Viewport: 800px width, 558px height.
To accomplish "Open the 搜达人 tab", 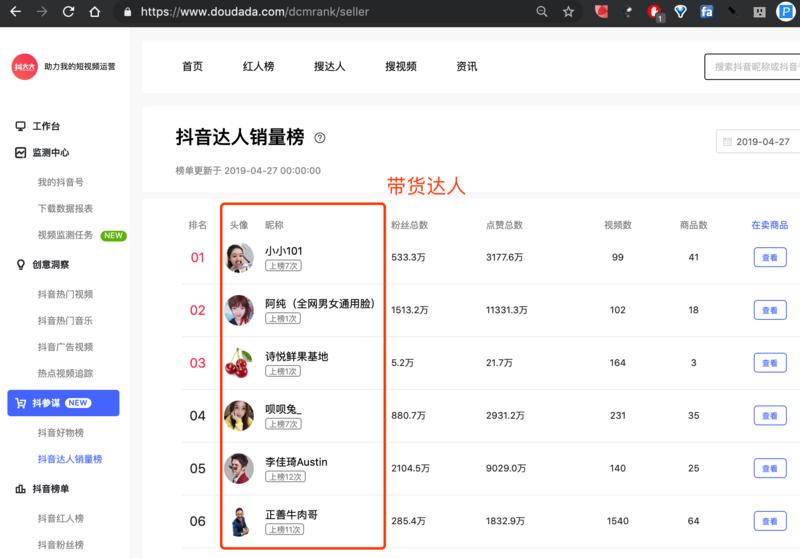I will coord(330,66).
